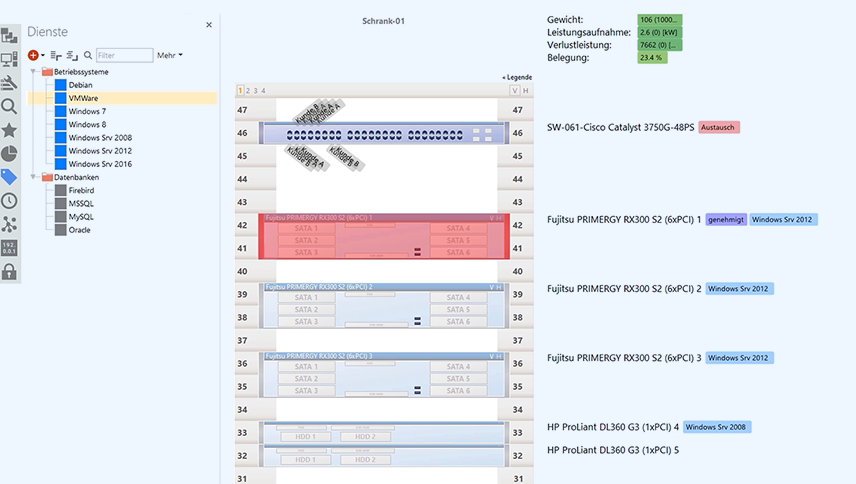Screen dimensions: 856x484
Task: Click the green Belegung 23.4 % bar
Action: click(652, 58)
